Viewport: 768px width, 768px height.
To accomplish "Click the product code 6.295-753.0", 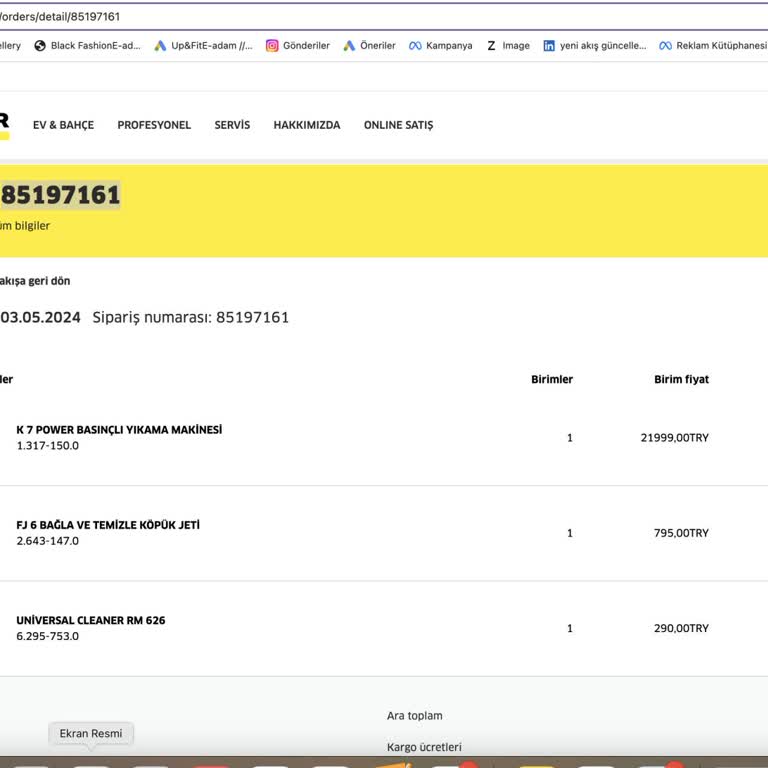I will [x=48, y=636].
